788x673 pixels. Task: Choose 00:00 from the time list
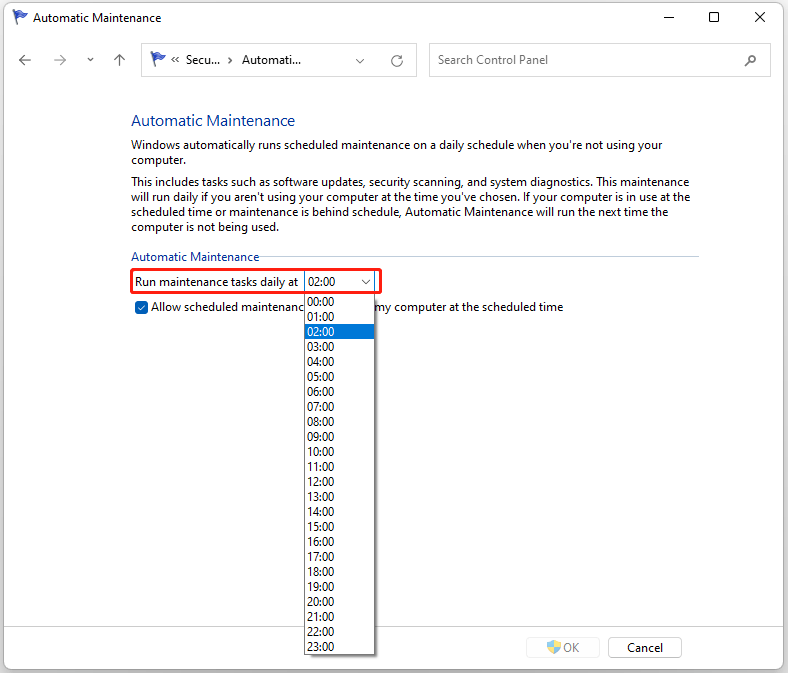[x=339, y=302]
